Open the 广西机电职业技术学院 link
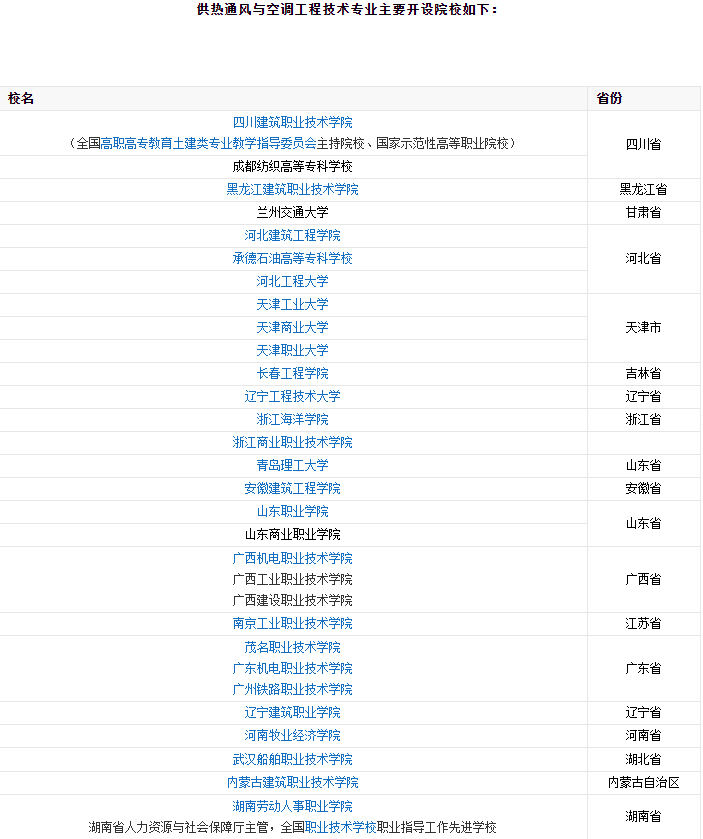 pyautogui.click(x=292, y=559)
